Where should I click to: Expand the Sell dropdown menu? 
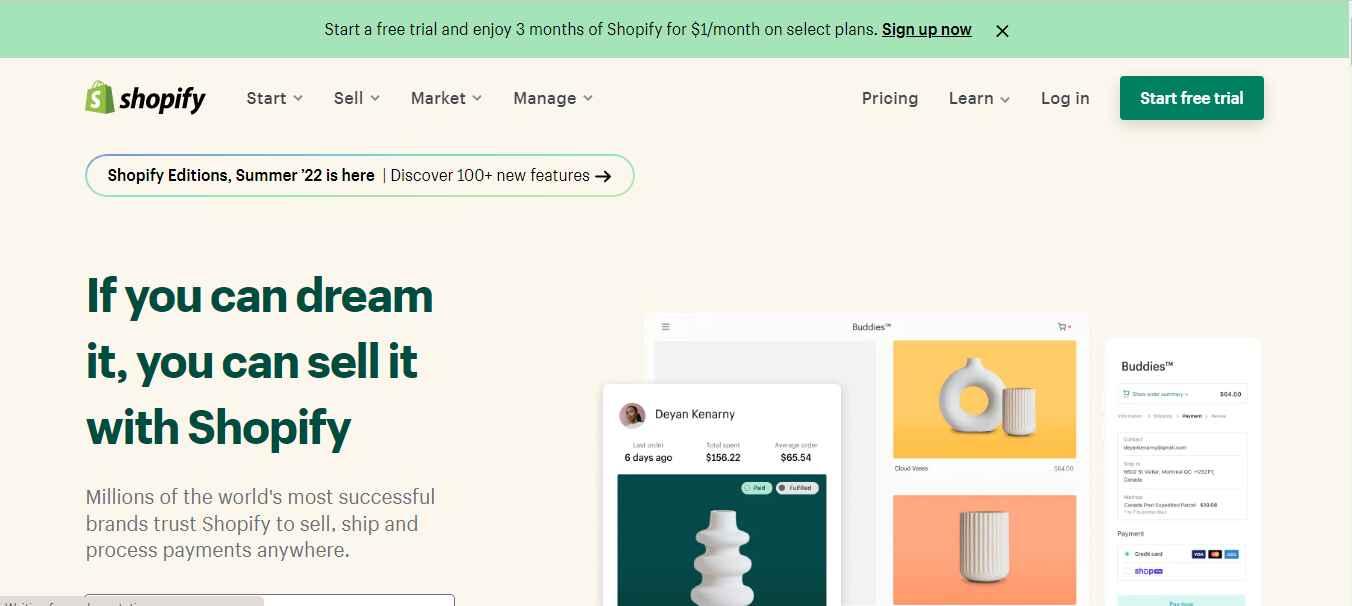click(357, 98)
